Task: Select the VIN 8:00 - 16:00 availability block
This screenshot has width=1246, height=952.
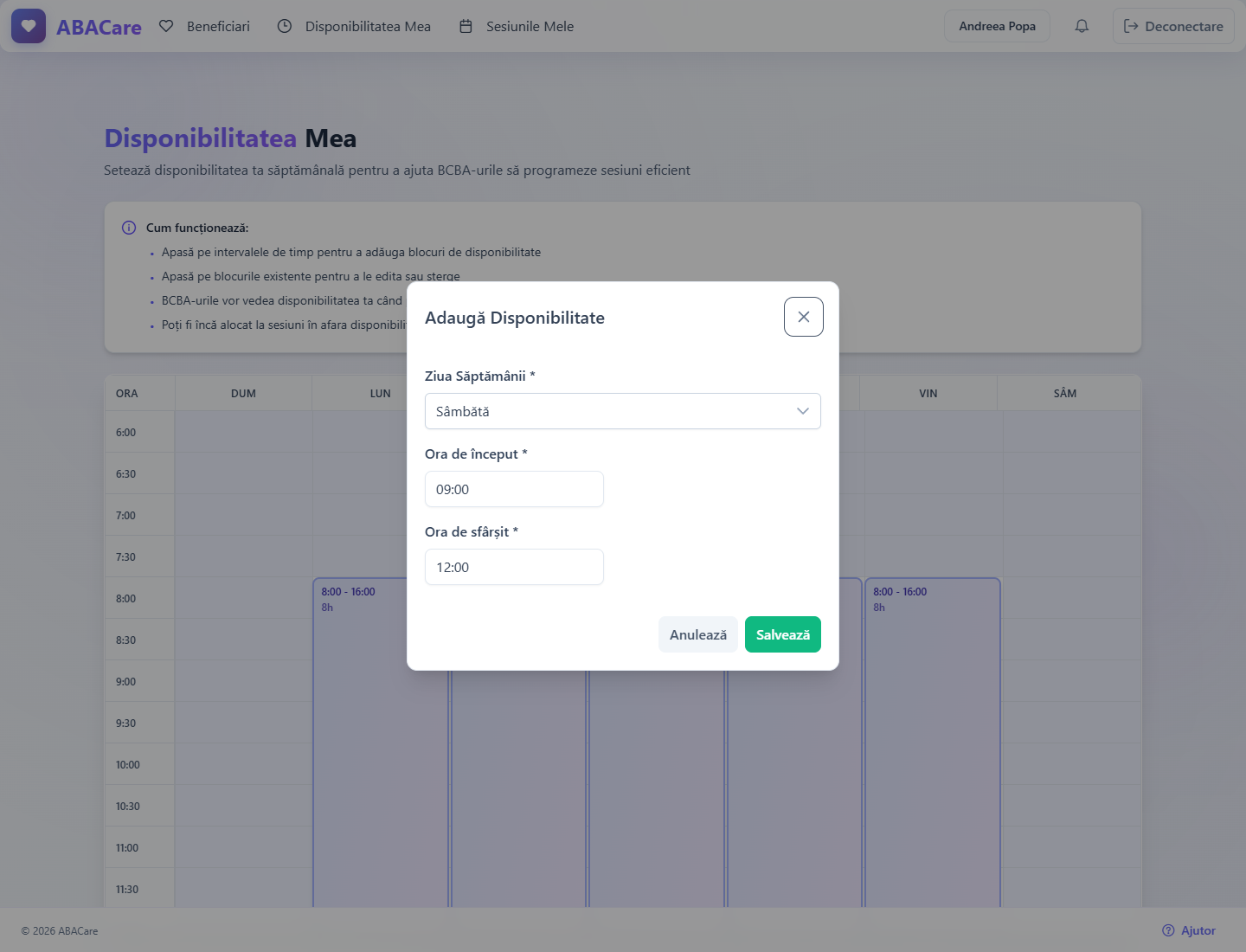Action: 933,743
